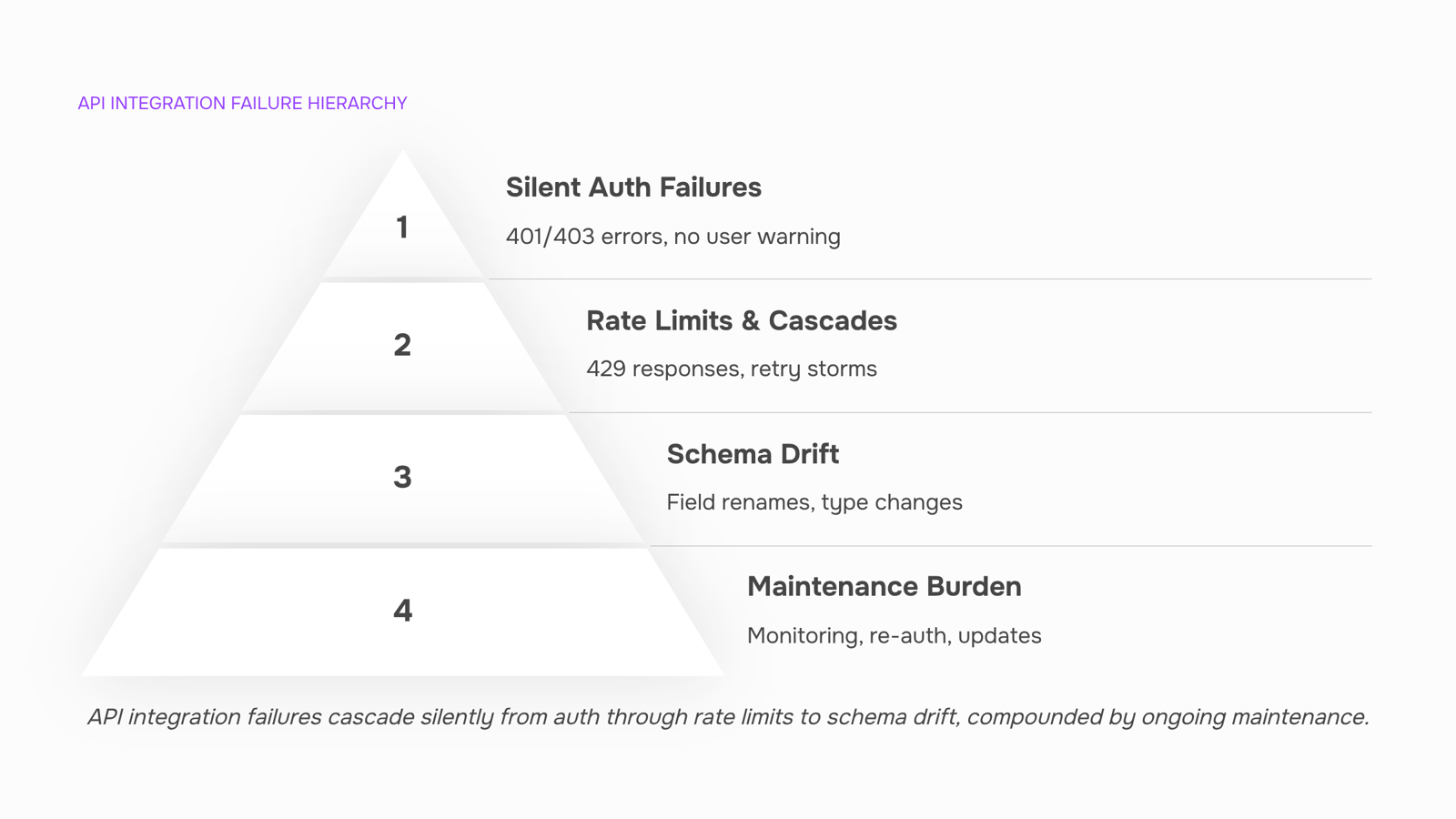Select pyramid tier number 4
Viewport: 1456px width, 819px height.
(x=402, y=611)
